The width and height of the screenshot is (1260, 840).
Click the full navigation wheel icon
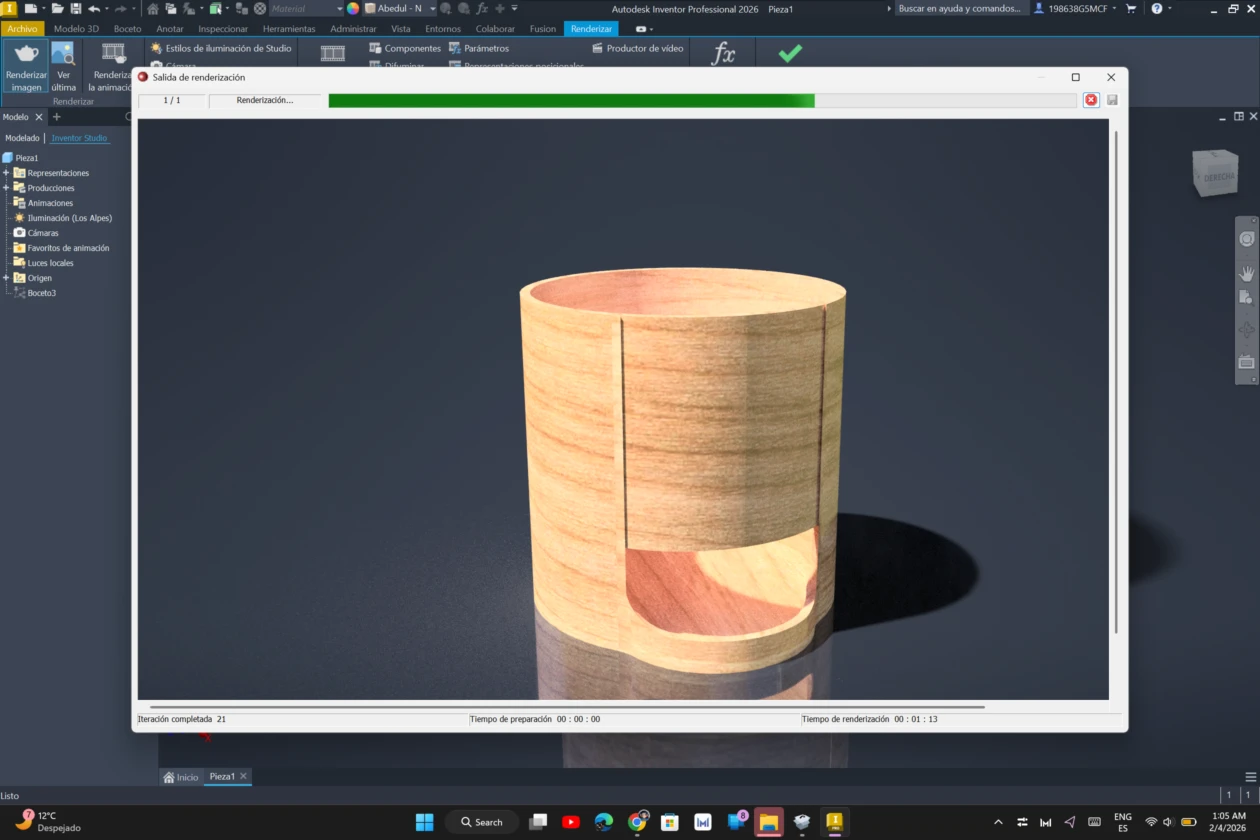click(1246, 238)
